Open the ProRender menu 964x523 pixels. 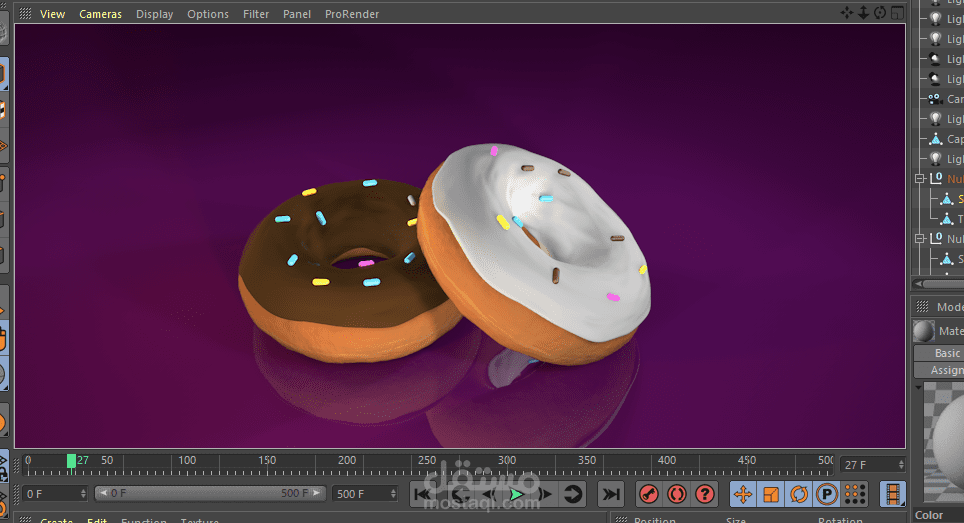352,14
